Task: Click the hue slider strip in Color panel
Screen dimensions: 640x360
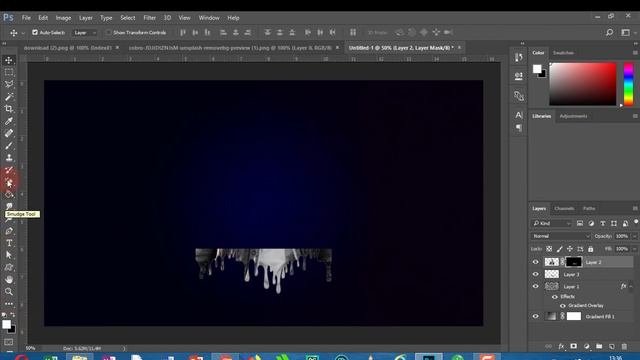Action: tap(629, 84)
